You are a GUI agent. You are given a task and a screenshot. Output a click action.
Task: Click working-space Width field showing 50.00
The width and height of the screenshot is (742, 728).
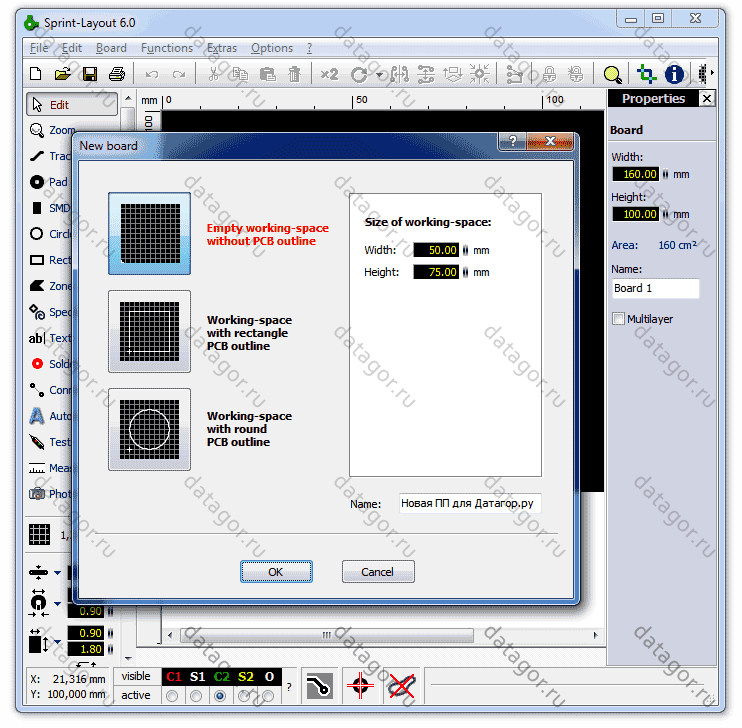(436, 250)
